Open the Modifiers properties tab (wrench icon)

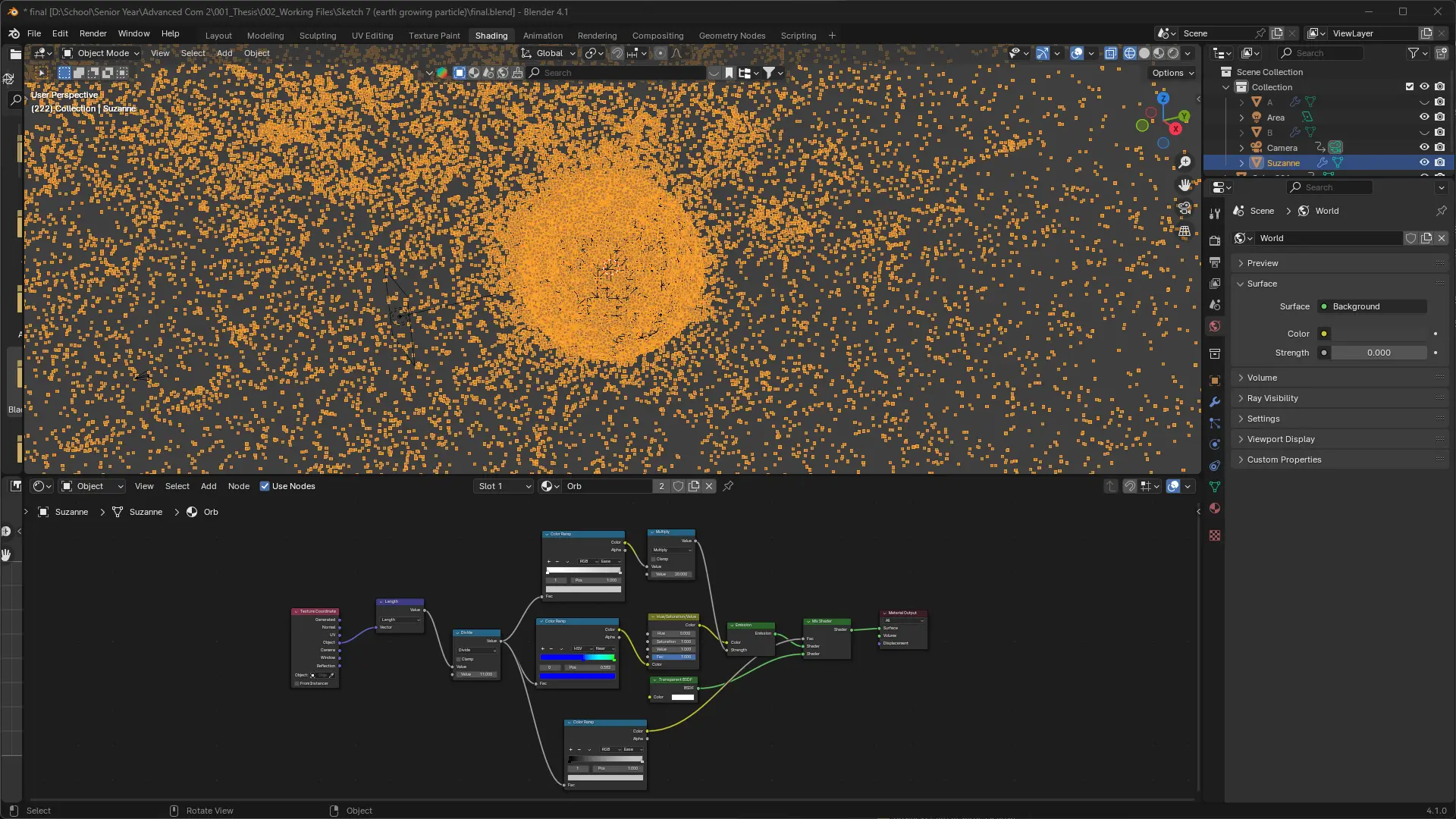tap(1215, 402)
